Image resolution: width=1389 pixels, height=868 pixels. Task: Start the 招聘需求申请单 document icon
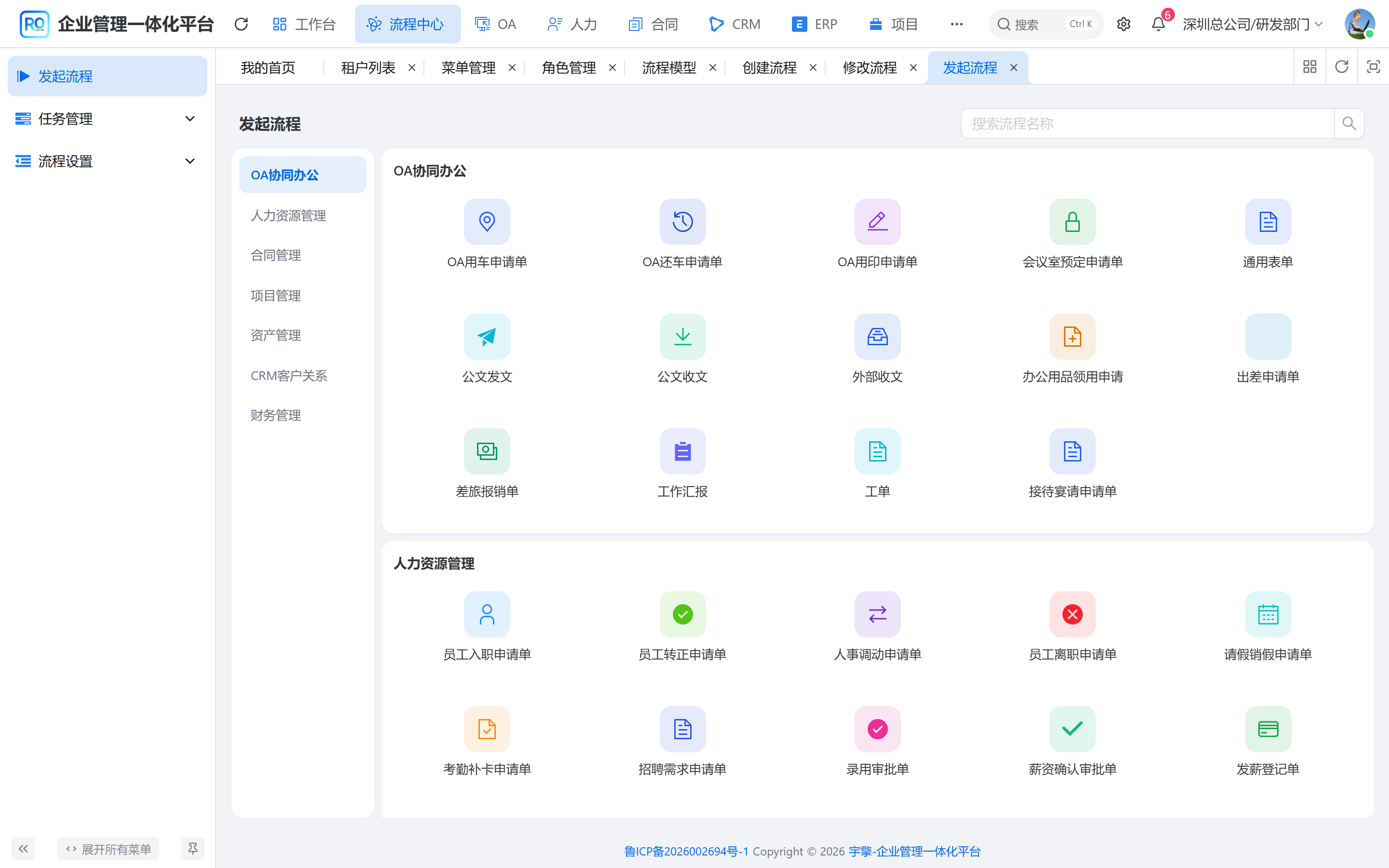coord(682,729)
